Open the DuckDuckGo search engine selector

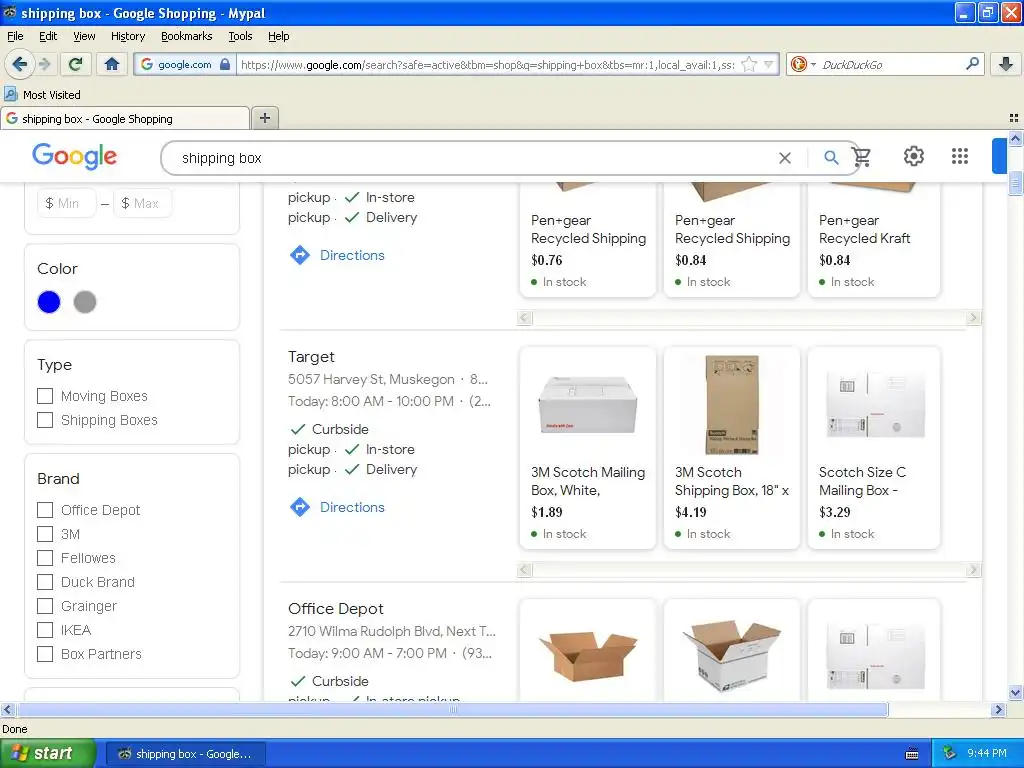[803, 64]
